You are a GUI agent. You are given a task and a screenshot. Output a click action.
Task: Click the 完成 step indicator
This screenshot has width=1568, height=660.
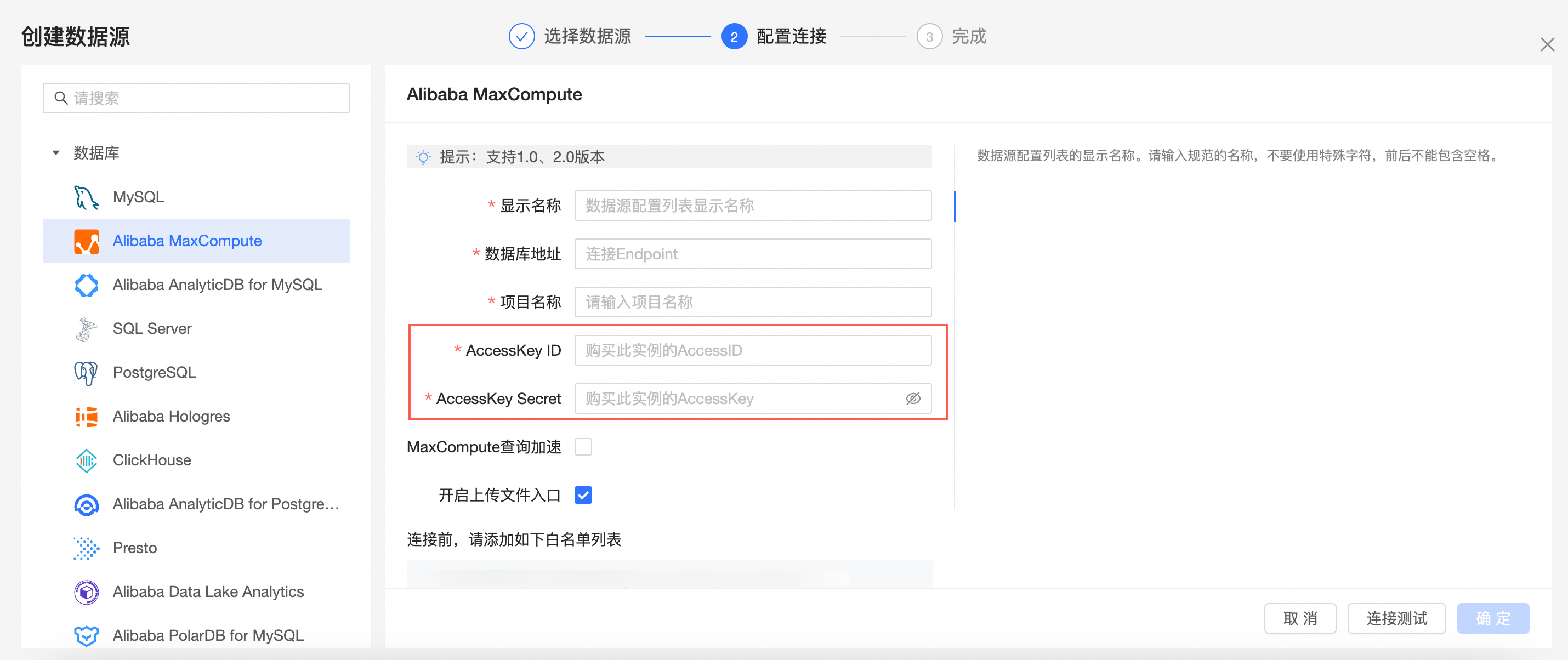pos(951,37)
